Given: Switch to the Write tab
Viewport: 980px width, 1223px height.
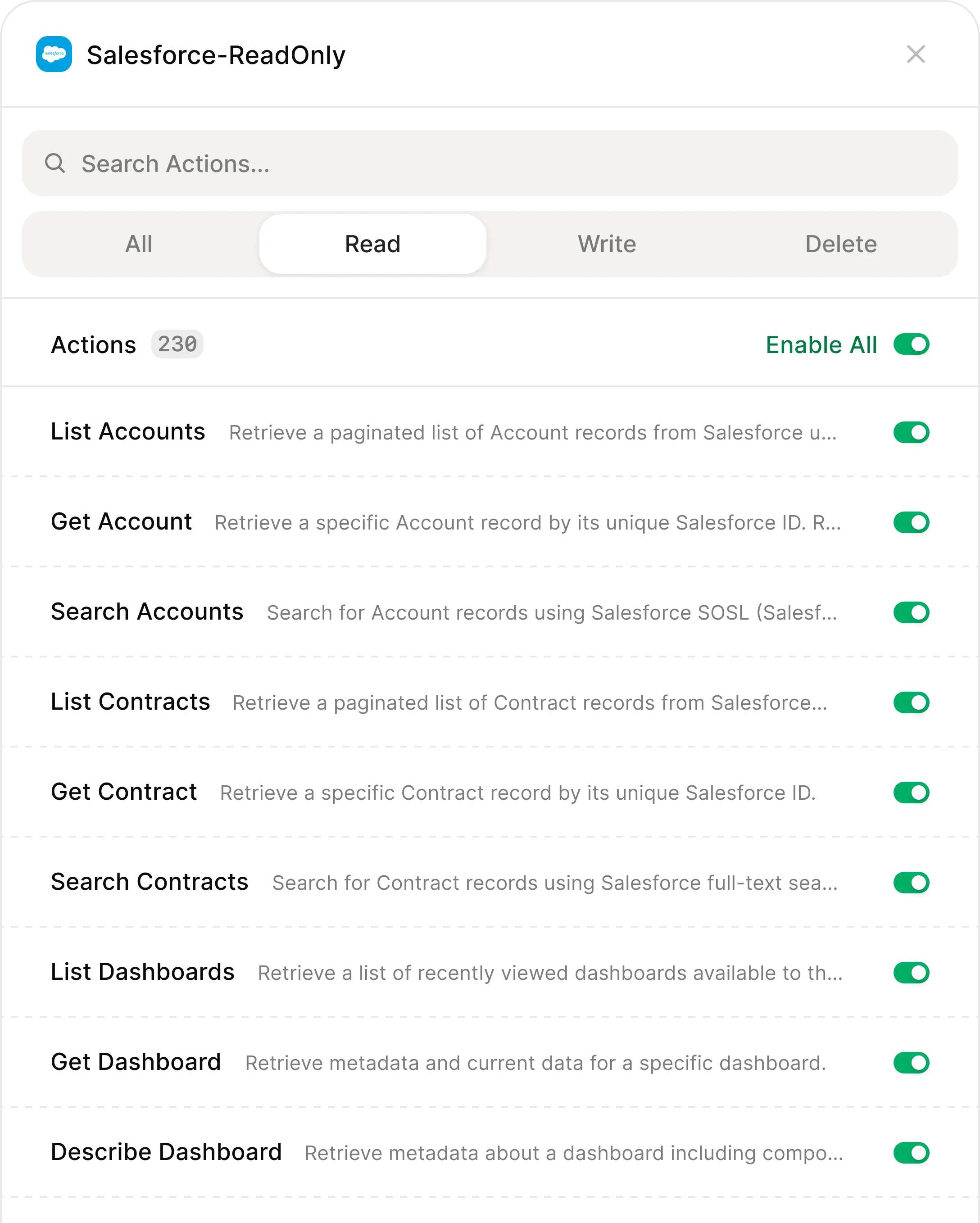Looking at the screenshot, I should [607, 244].
